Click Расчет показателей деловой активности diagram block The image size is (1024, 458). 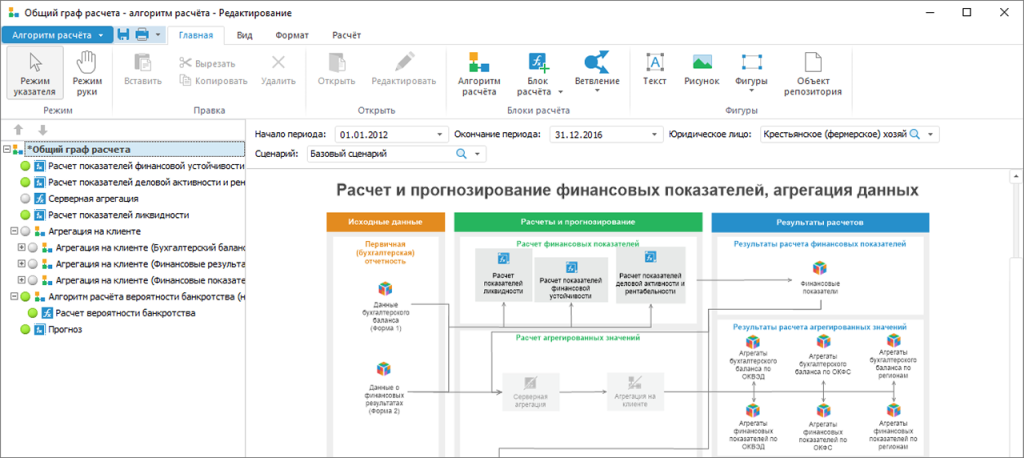[x=650, y=275]
